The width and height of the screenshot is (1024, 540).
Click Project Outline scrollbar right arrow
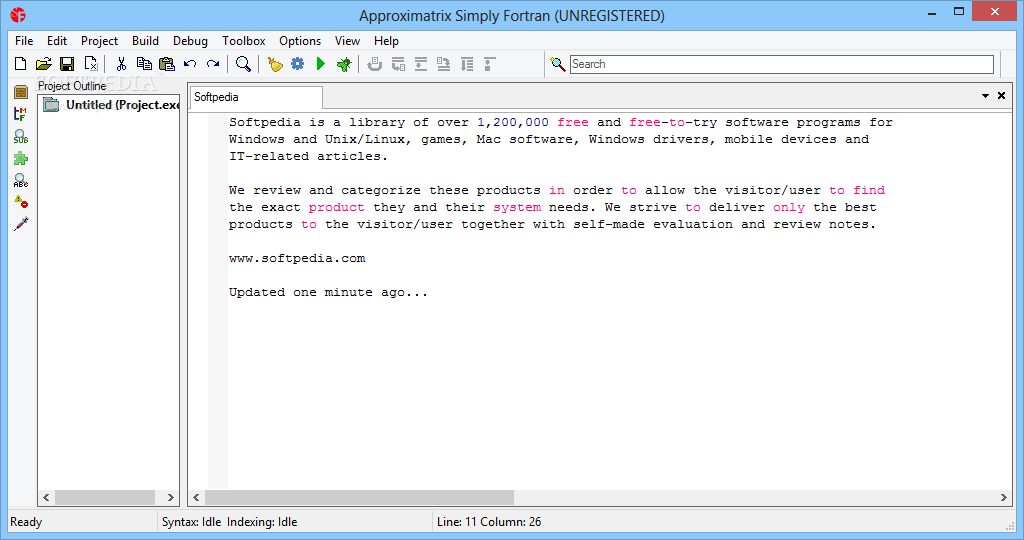pyautogui.click(x=170, y=498)
